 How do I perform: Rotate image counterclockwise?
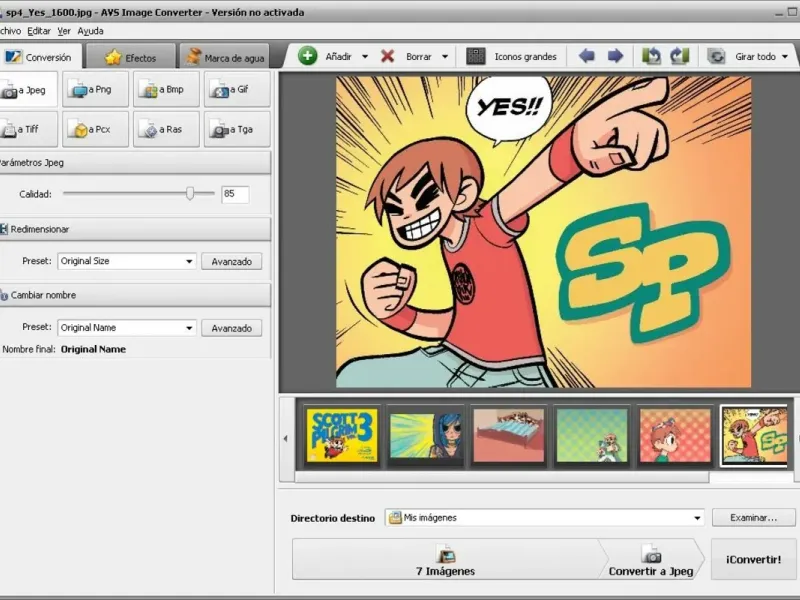click(651, 56)
